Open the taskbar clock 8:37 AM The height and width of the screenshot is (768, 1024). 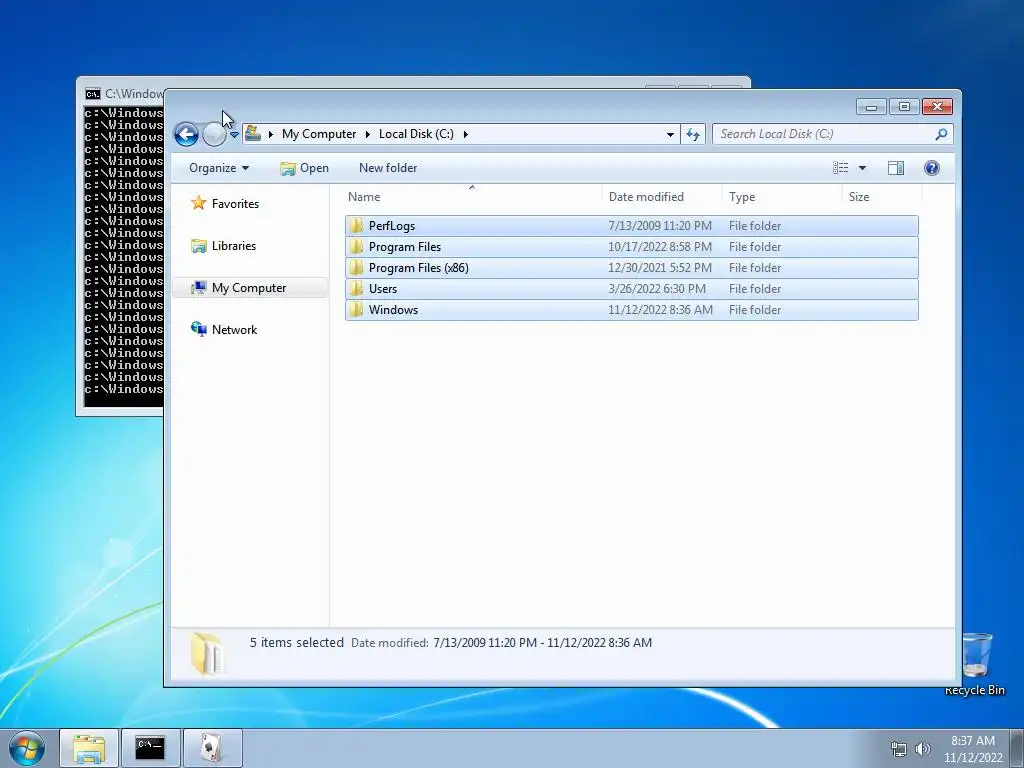coord(973,749)
